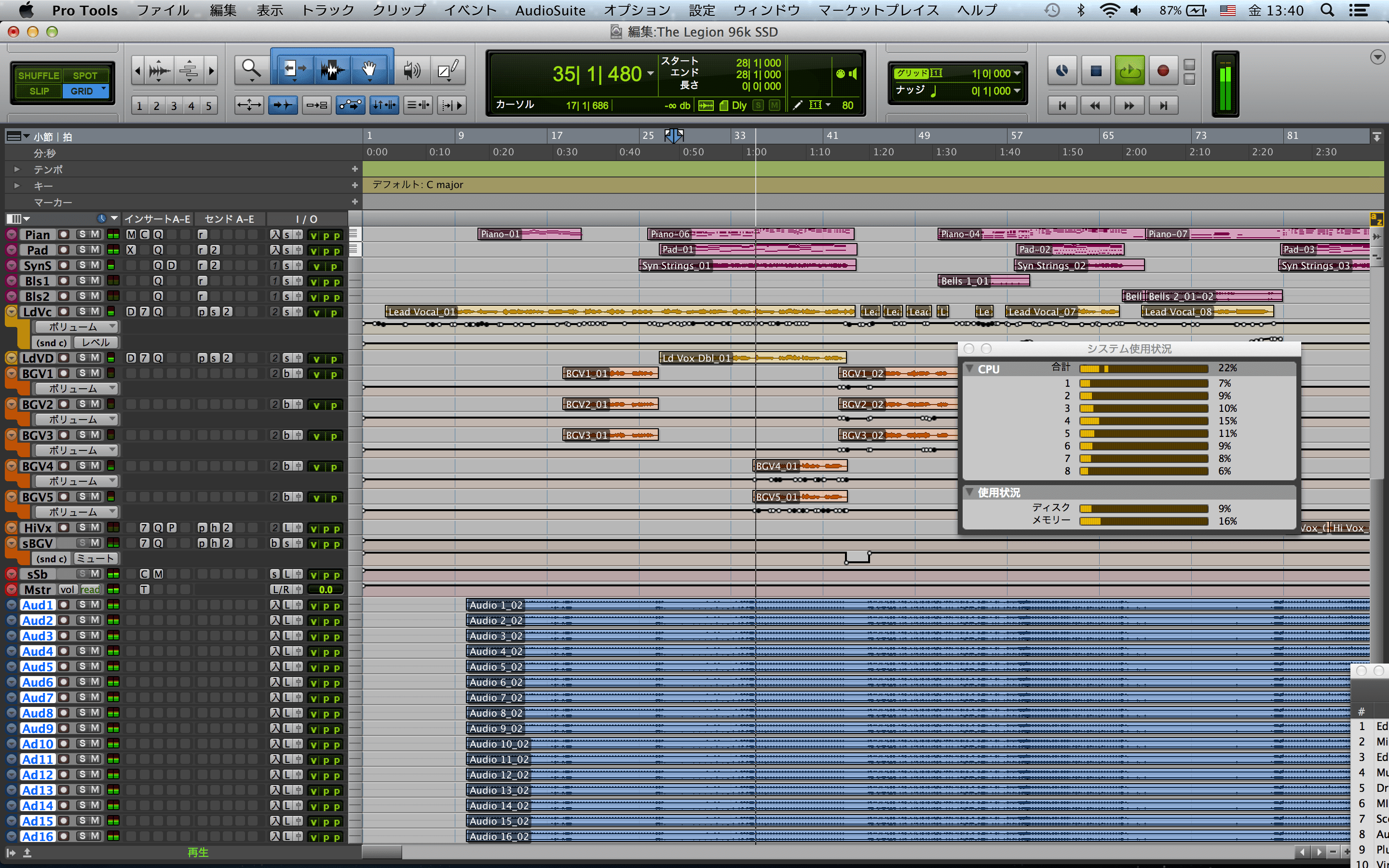This screenshot has height=868, width=1389.
Task: Click Mstr track read automation button
Action: pyautogui.click(x=91, y=590)
